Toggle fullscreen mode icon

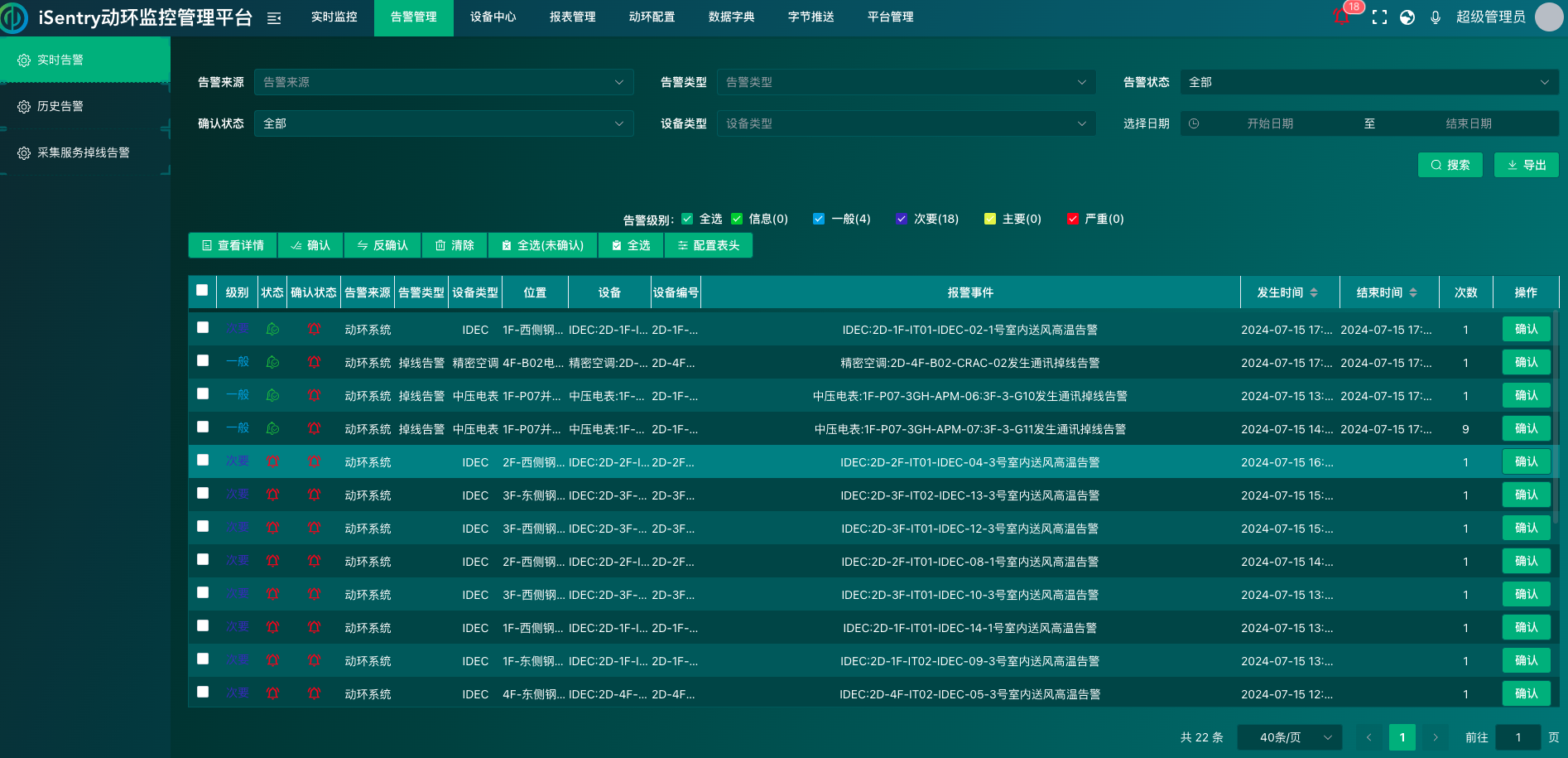point(1379,17)
